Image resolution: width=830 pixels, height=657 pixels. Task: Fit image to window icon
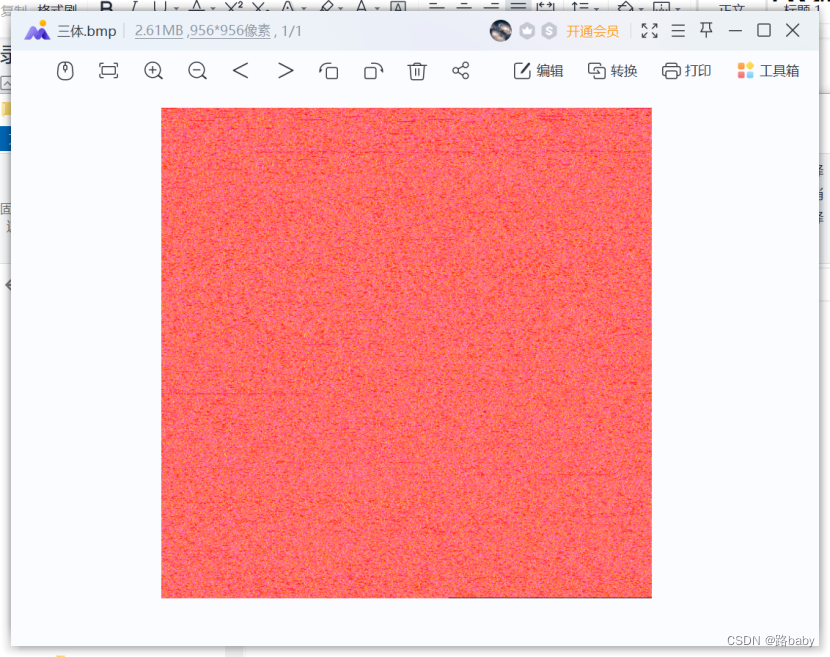pyautogui.click(x=109, y=70)
